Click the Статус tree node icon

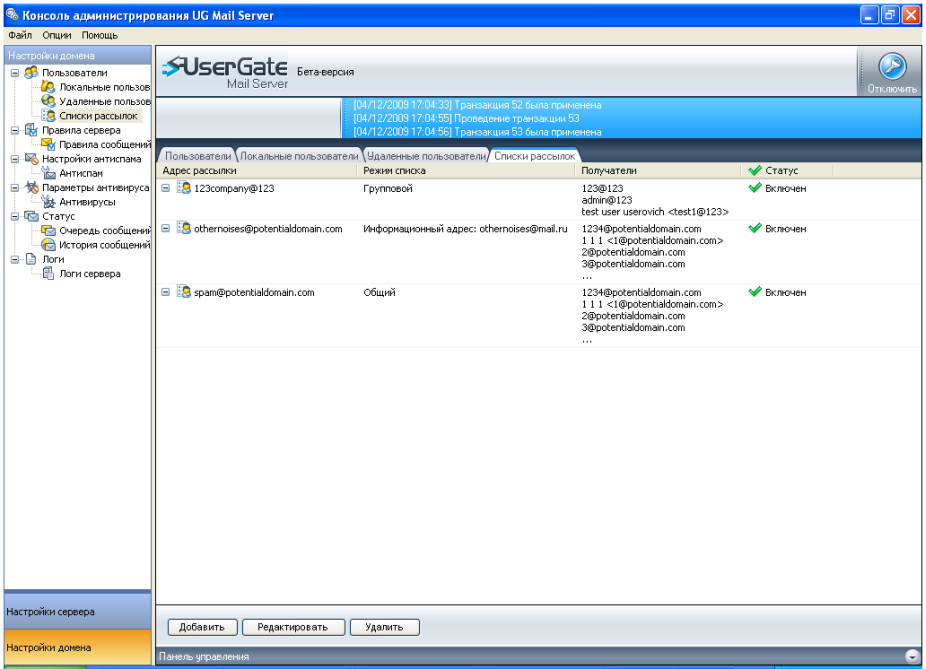(x=31, y=216)
